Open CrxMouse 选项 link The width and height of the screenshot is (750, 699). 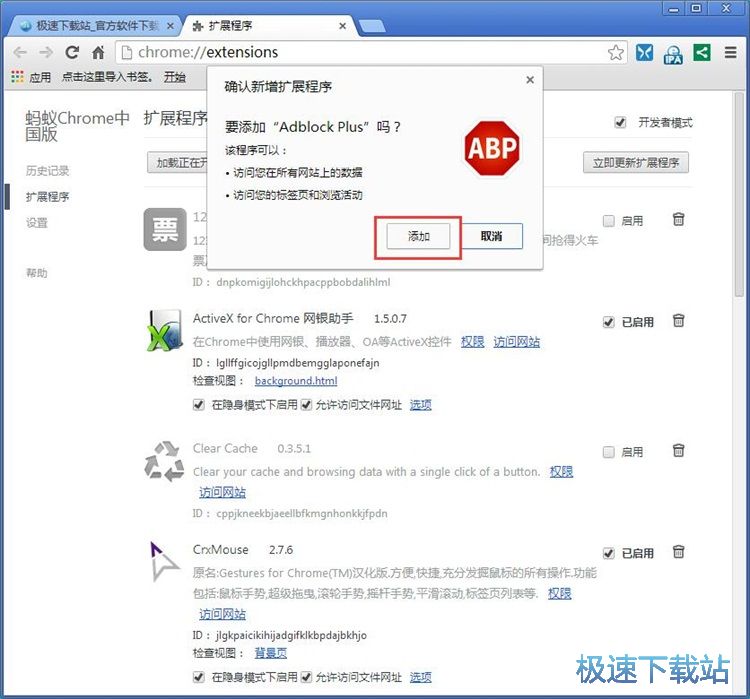421,677
